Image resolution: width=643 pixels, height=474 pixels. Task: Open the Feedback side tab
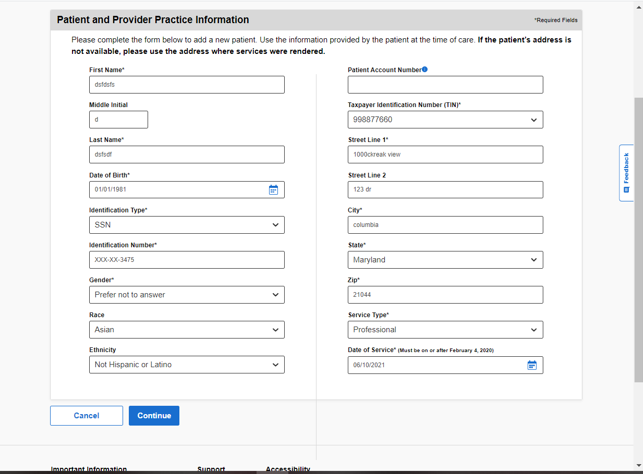(626, 173)
